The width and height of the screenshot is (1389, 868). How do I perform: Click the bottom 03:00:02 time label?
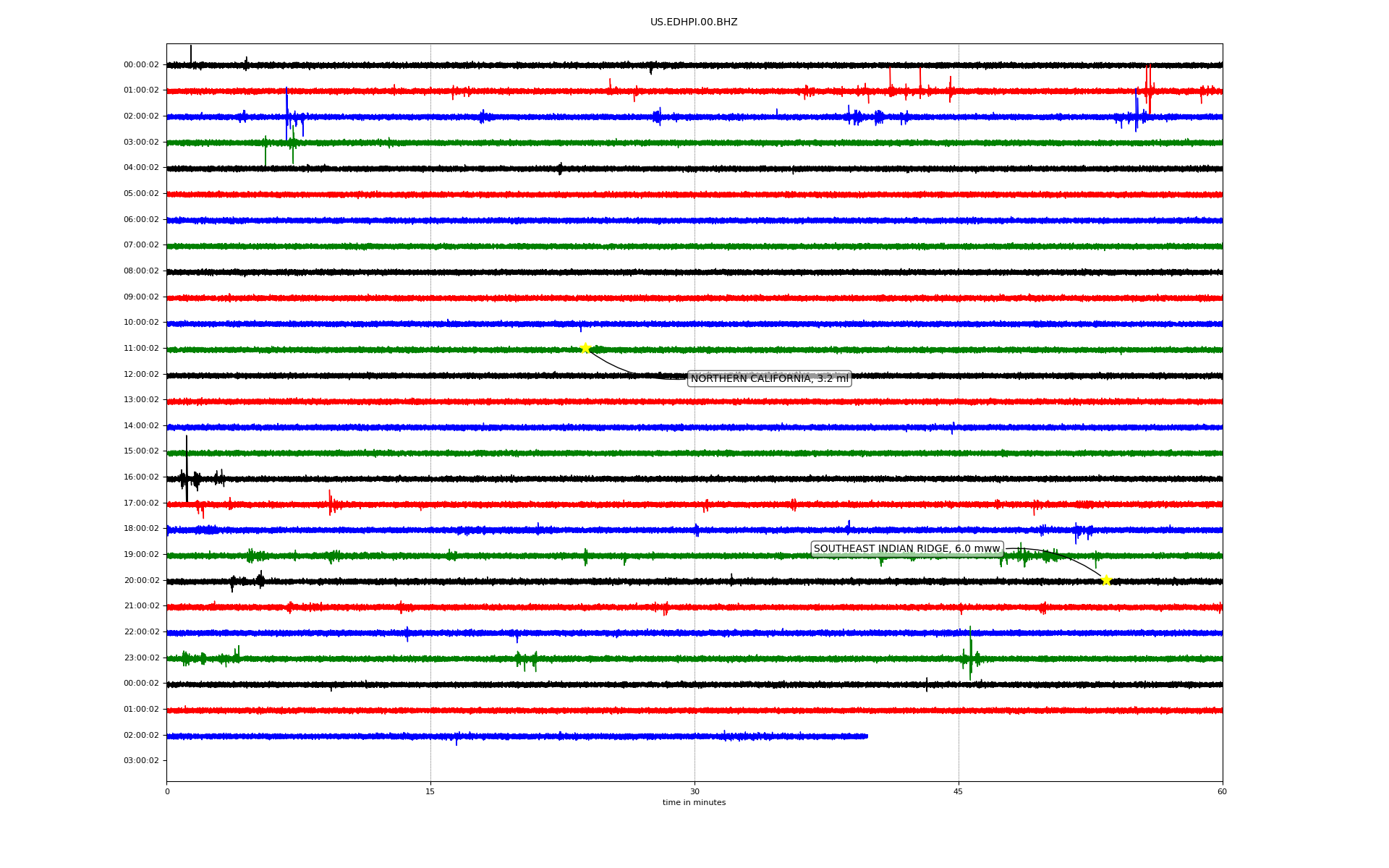click(141, 761)
